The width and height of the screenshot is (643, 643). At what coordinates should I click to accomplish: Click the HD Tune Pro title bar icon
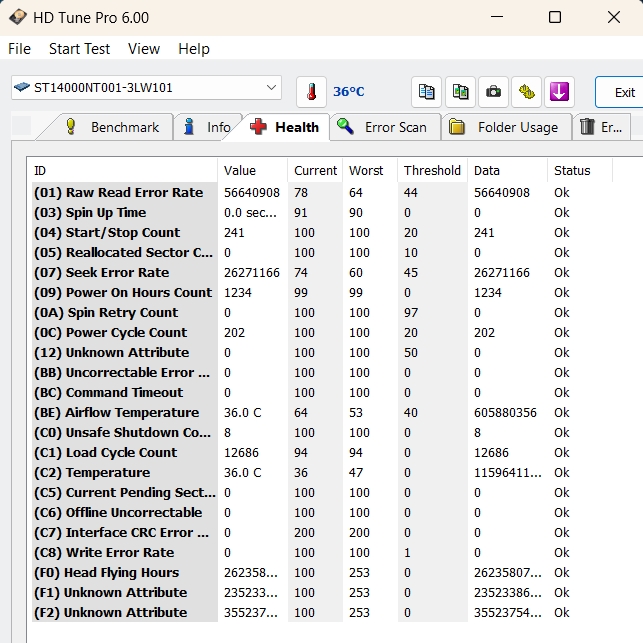click(18, 18)
